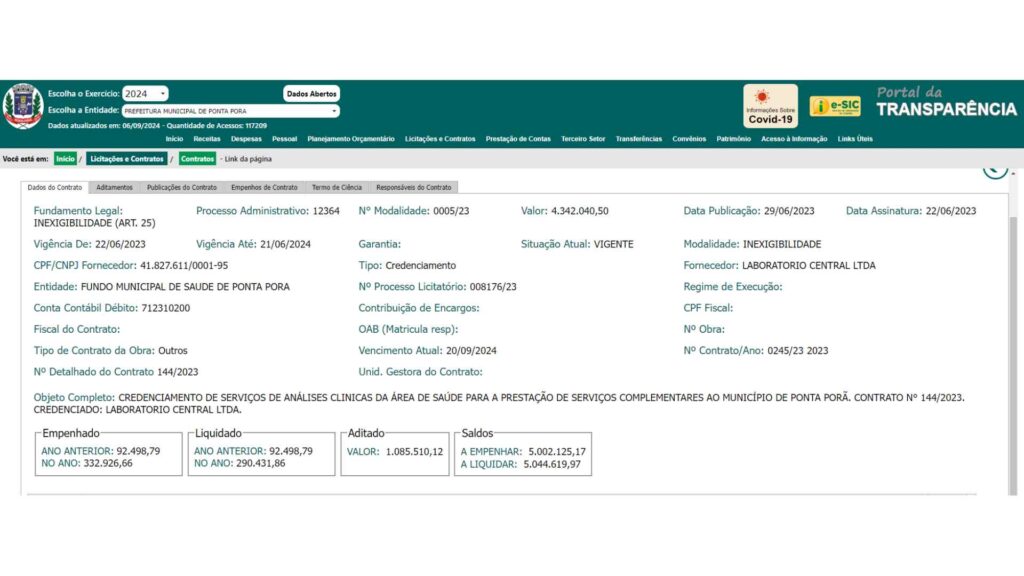Switch to the Empenhos de Contrato tab

pos(264,187)
